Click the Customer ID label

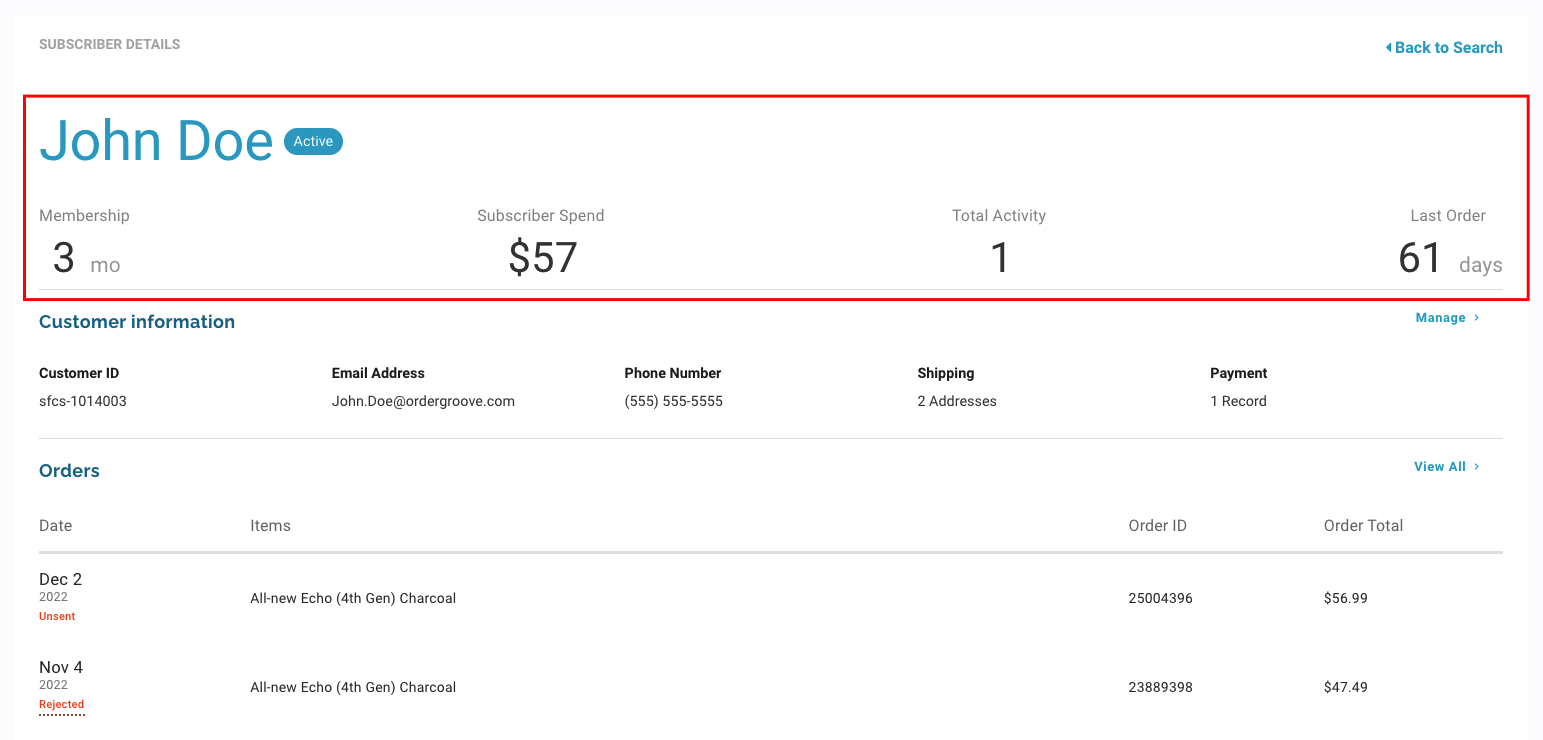(x=79, y=373)
